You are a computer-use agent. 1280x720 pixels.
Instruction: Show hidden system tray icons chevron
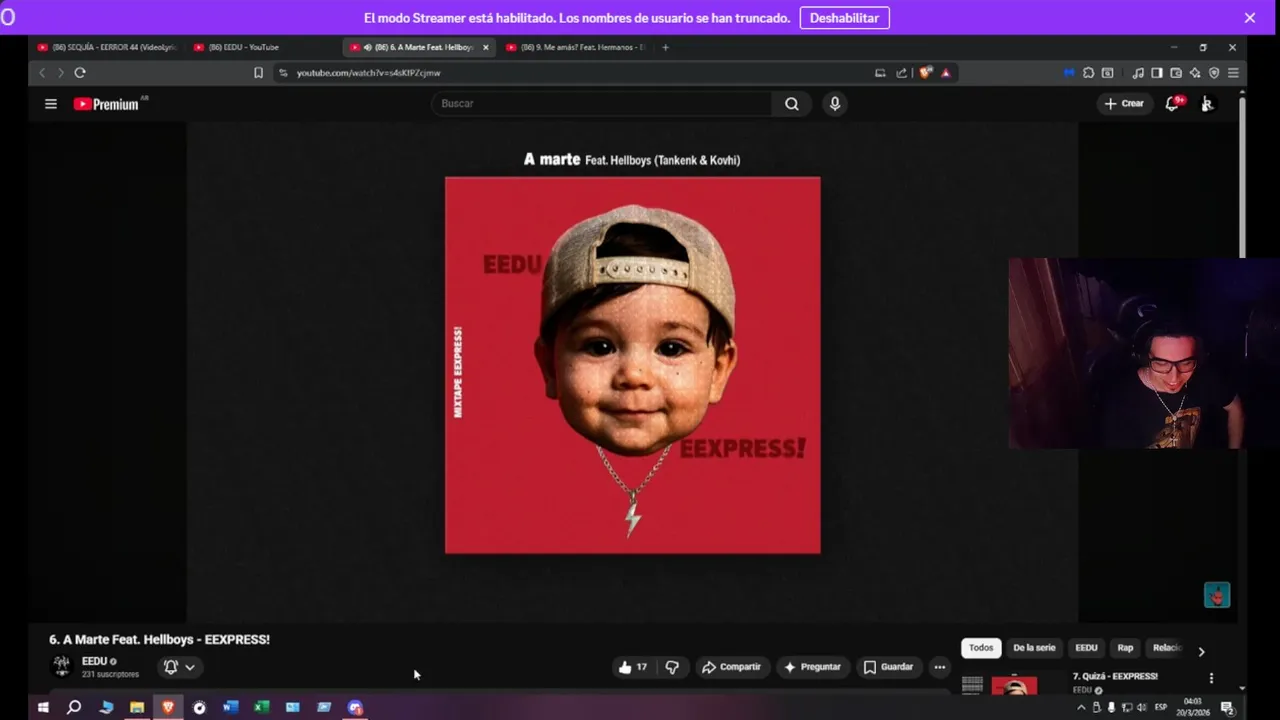tap(1081, 707)
